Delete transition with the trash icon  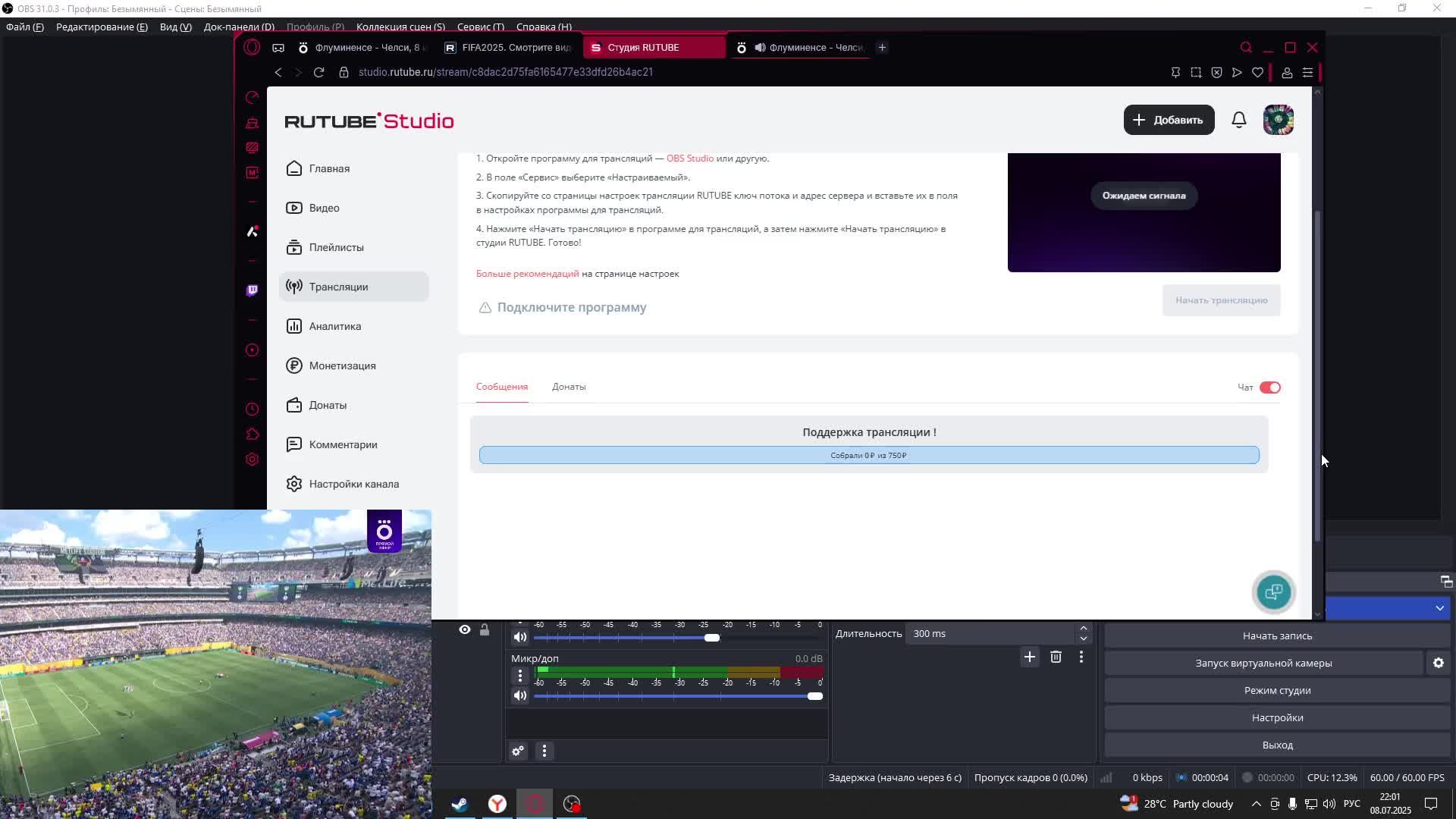pos(1056,657)
